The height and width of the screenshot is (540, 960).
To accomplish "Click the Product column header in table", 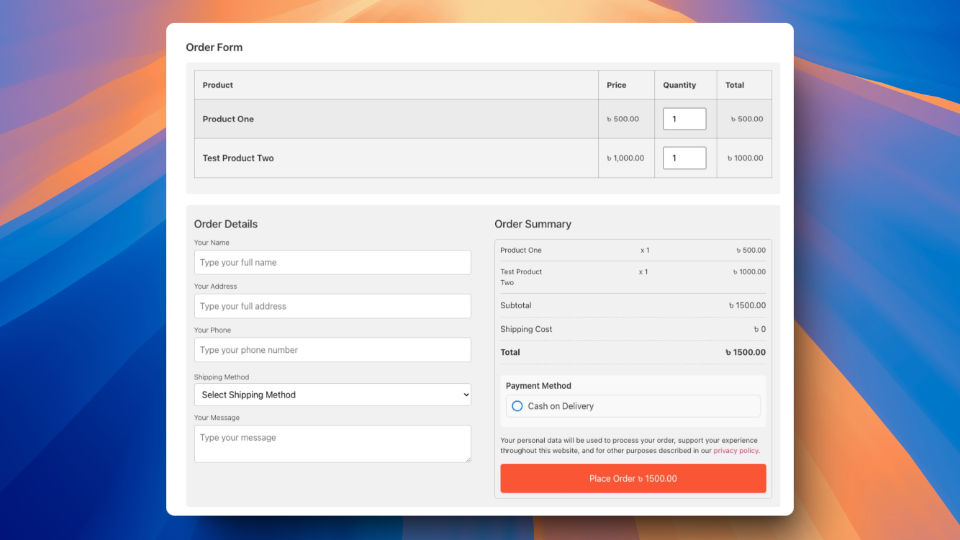I will point(218,85).
